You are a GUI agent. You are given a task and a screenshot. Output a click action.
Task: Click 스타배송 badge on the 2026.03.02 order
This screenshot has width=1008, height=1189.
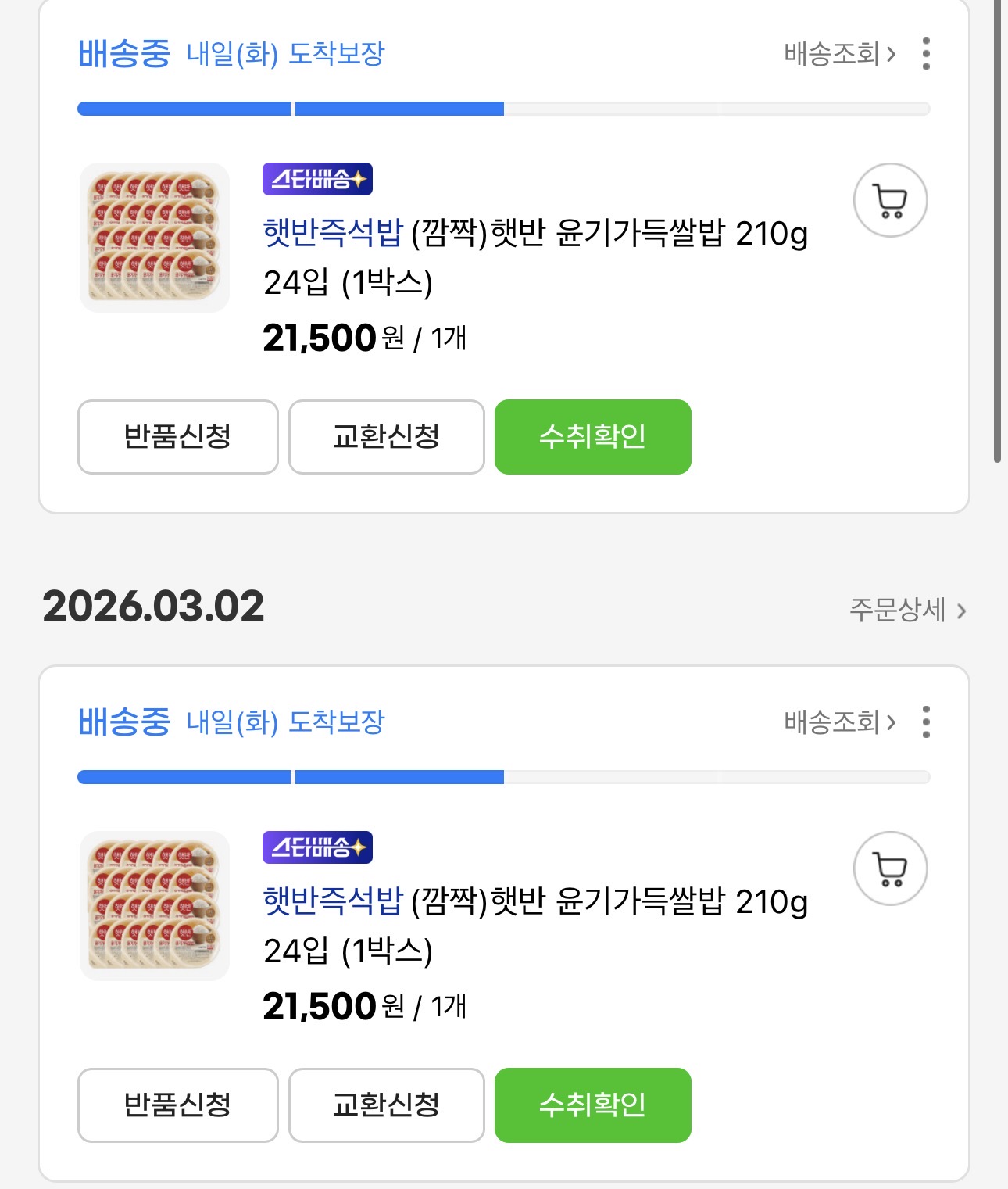pyautogui.click(x=317, y=847)
